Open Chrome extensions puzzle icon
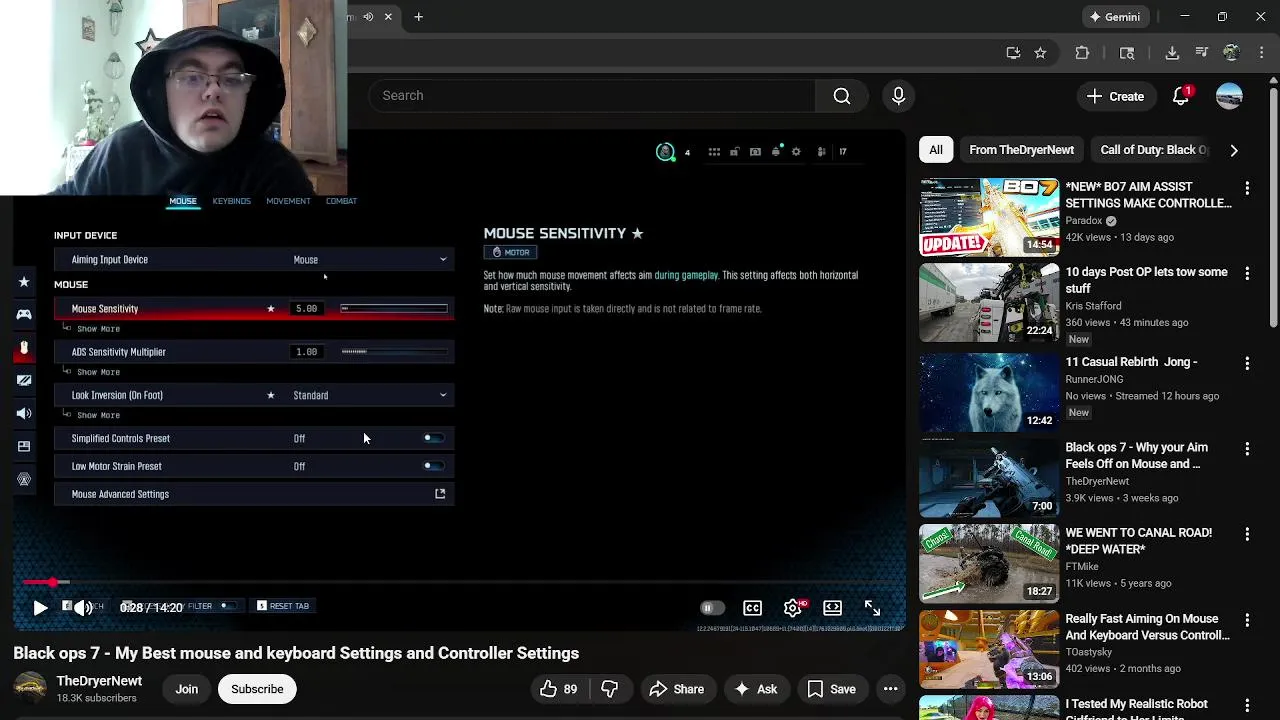This screenshot has width=1280, height=720. [1082, 53]
